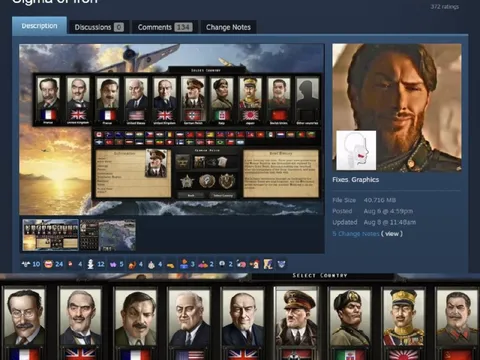Follow the Graphics tag link

(365, 180)
